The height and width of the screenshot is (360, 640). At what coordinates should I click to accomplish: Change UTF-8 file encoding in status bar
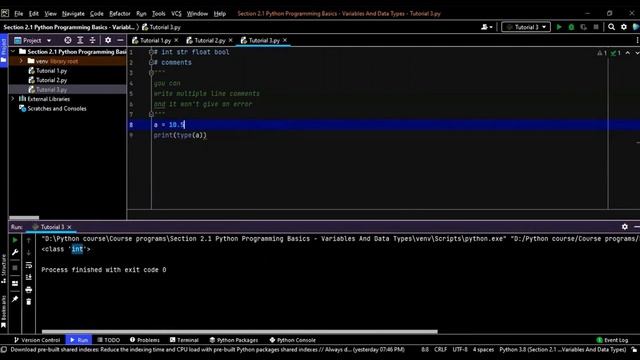click(460, 350)
